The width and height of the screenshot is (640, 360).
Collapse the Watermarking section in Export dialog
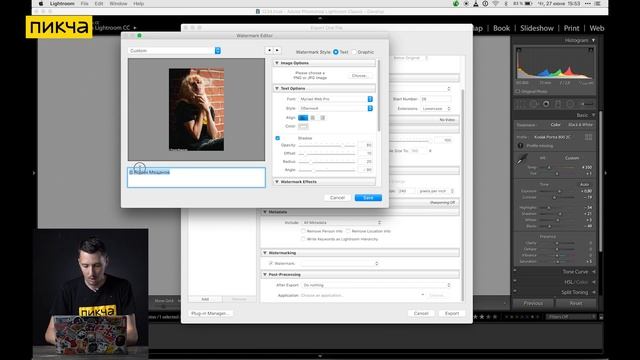tap(265, 253)
